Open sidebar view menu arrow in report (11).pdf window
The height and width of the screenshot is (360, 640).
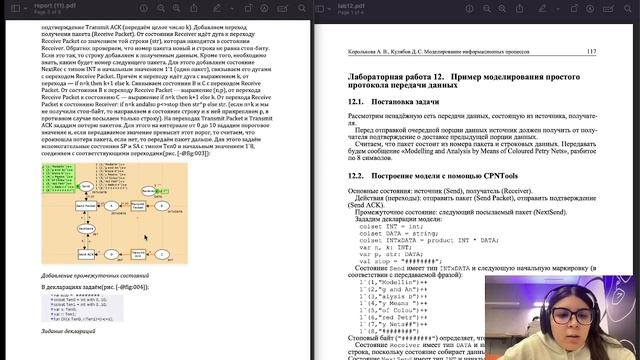pos(25,8)
